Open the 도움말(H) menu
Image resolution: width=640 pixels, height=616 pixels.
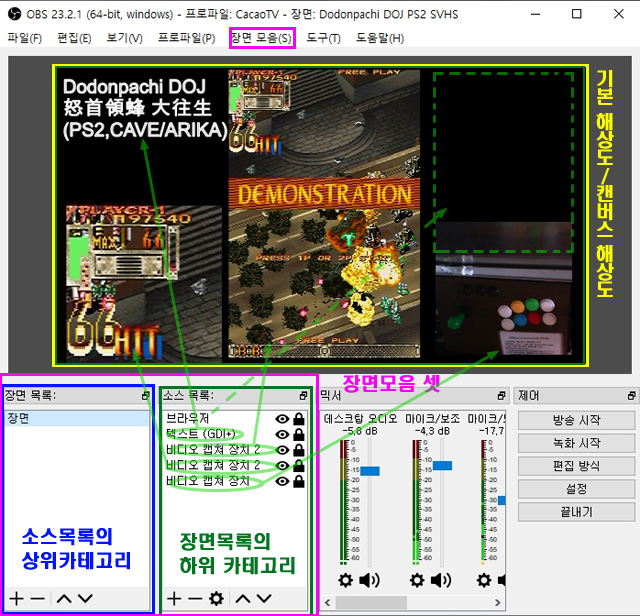[380, 38]
